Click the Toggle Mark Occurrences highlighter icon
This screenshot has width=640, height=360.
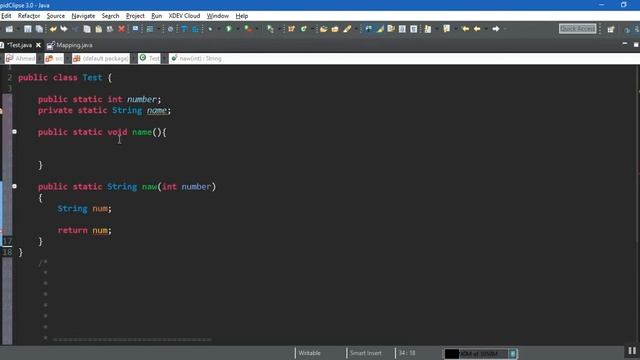380,29
